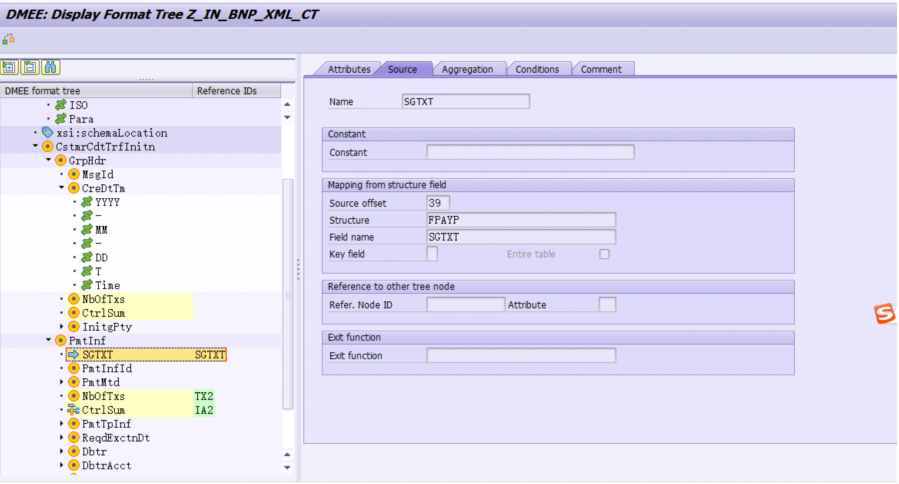Click the PmtTpInf element icon
The image size is (899, 484).
[x=73, y=424]
